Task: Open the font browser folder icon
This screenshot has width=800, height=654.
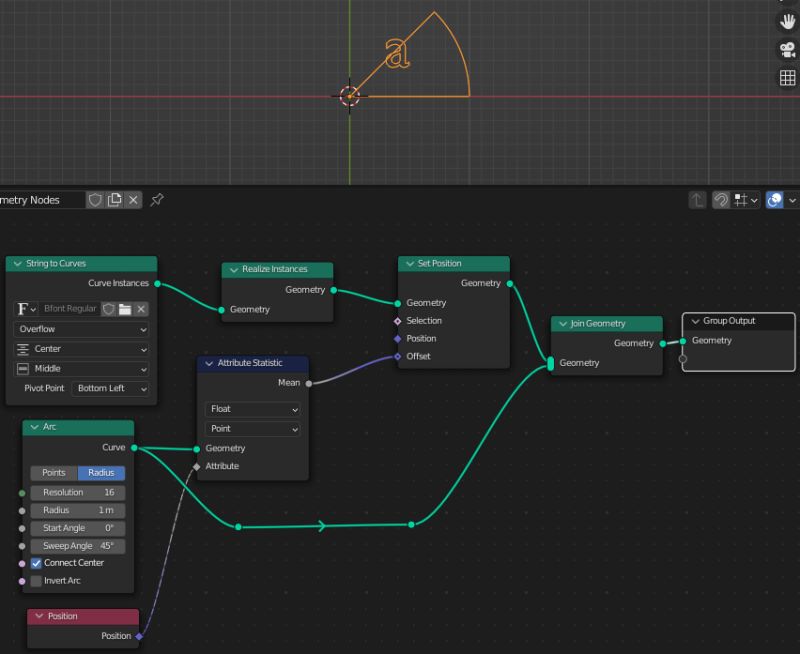Action: click(x=124, y=308)
